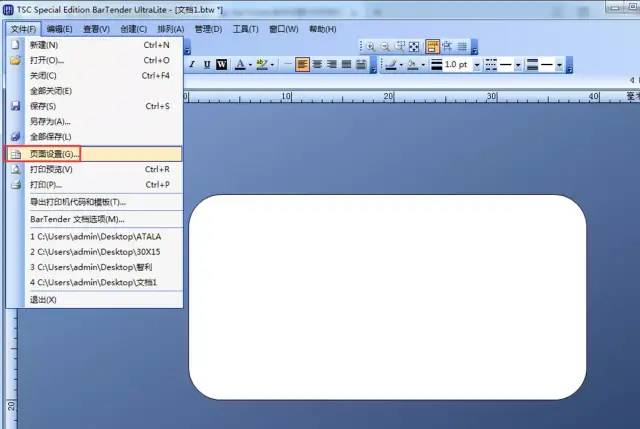640x429 pixels.
Task: Select 全部关闭(E) menu entry
Action: coord(94,91)
